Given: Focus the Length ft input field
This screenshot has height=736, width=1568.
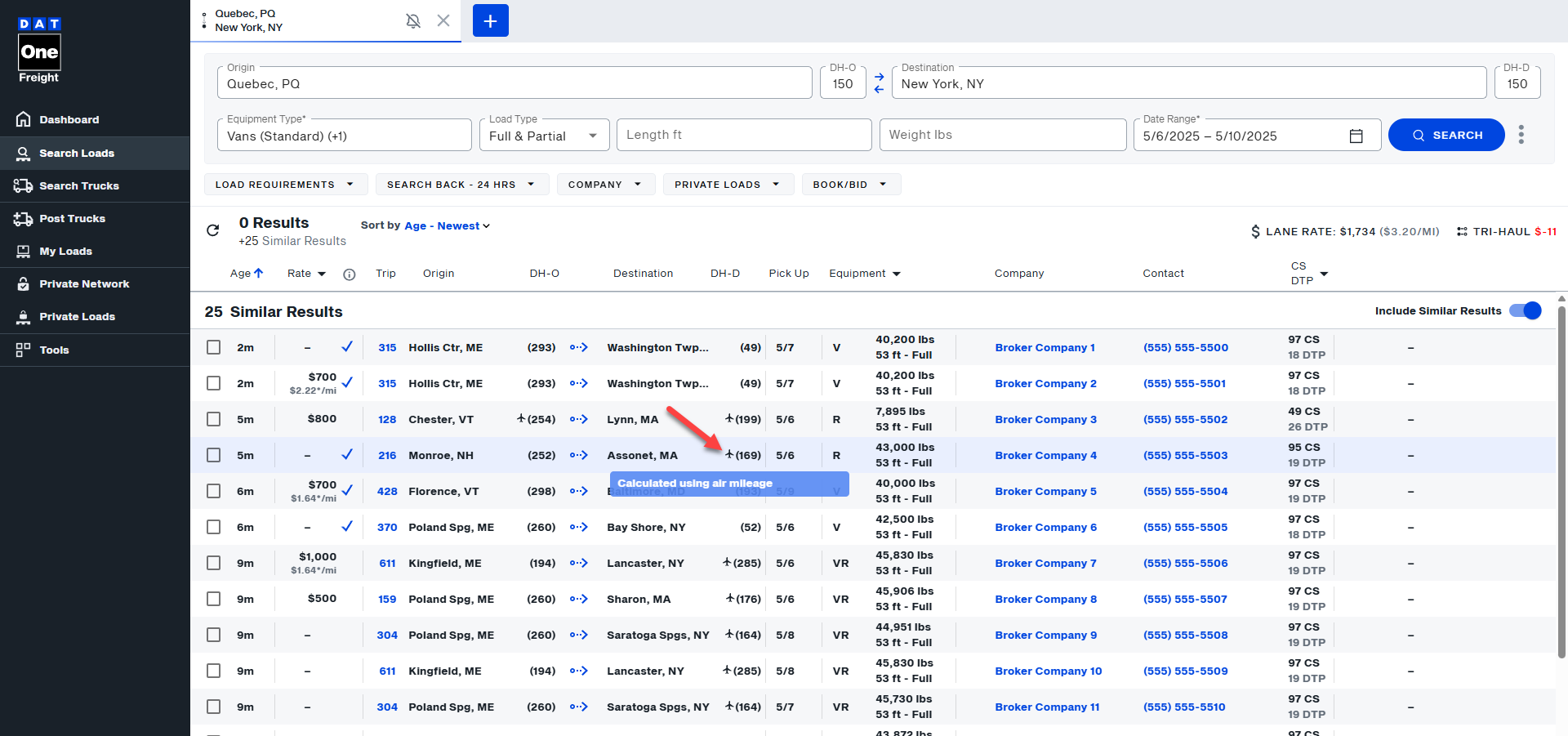Looking at the screenshot, I should (744, 135).
